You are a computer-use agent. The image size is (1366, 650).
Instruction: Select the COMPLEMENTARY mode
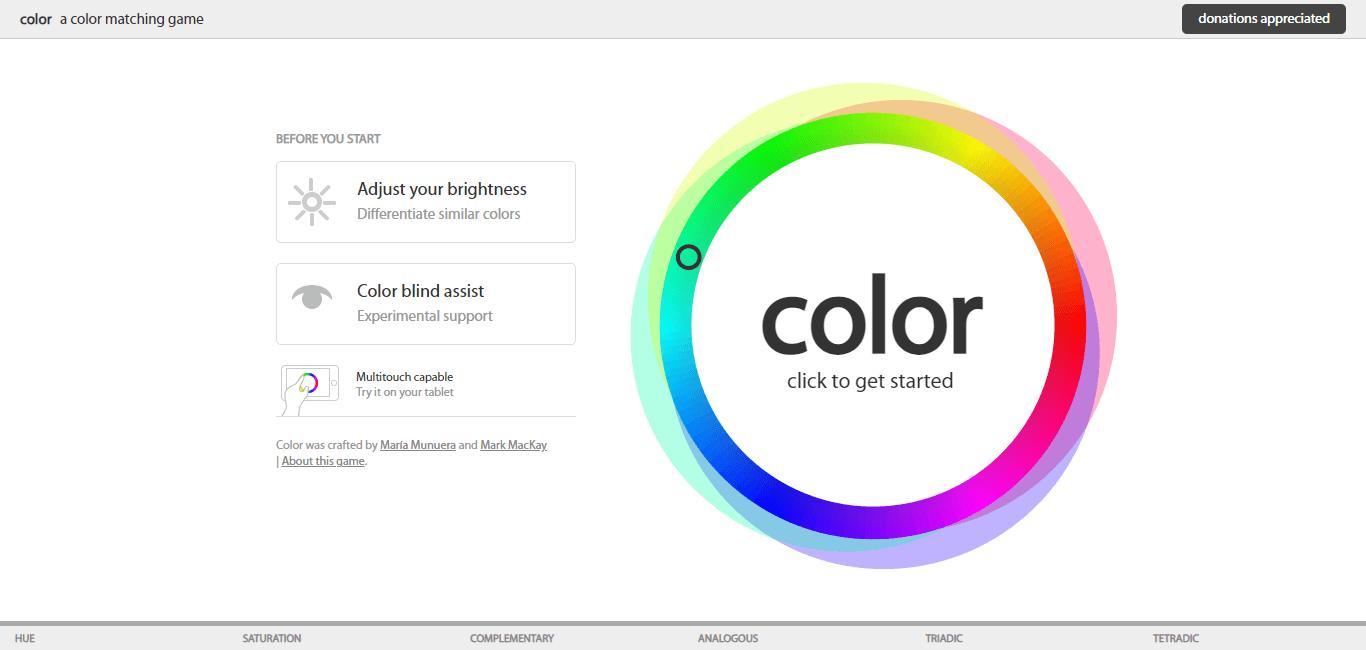click(x=512, y=638)
